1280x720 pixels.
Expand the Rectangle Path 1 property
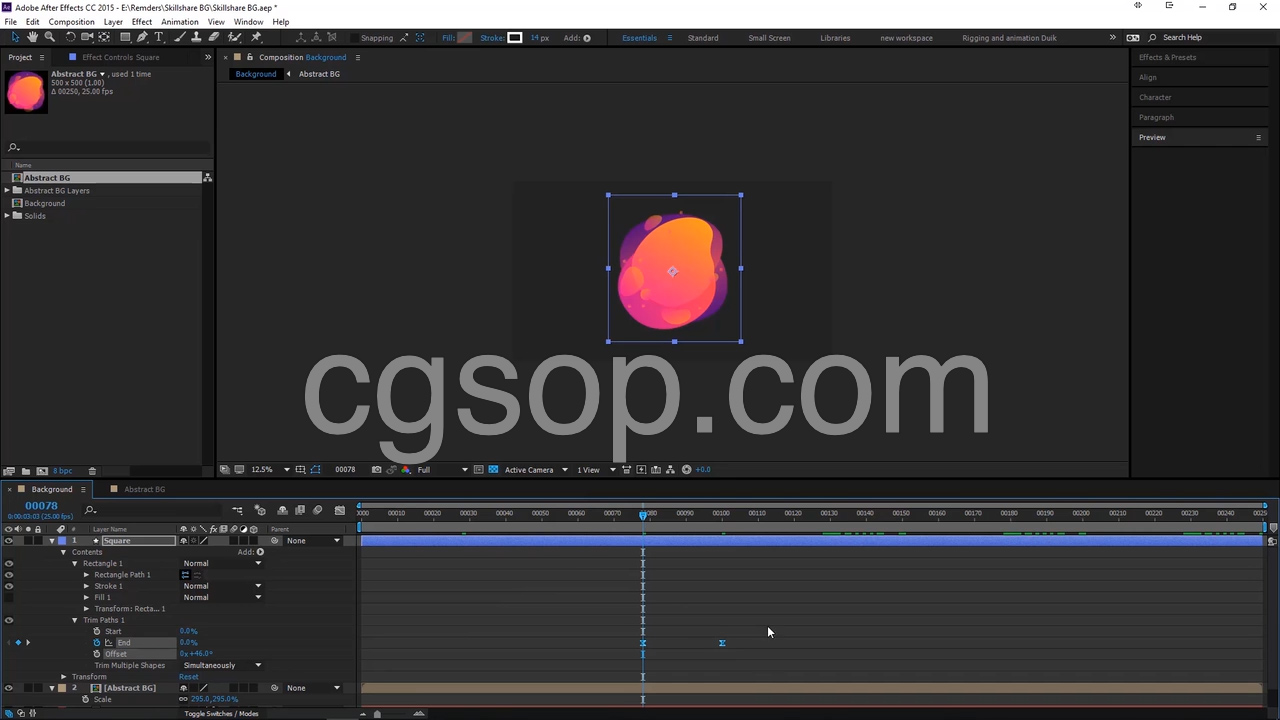point(86,575)
